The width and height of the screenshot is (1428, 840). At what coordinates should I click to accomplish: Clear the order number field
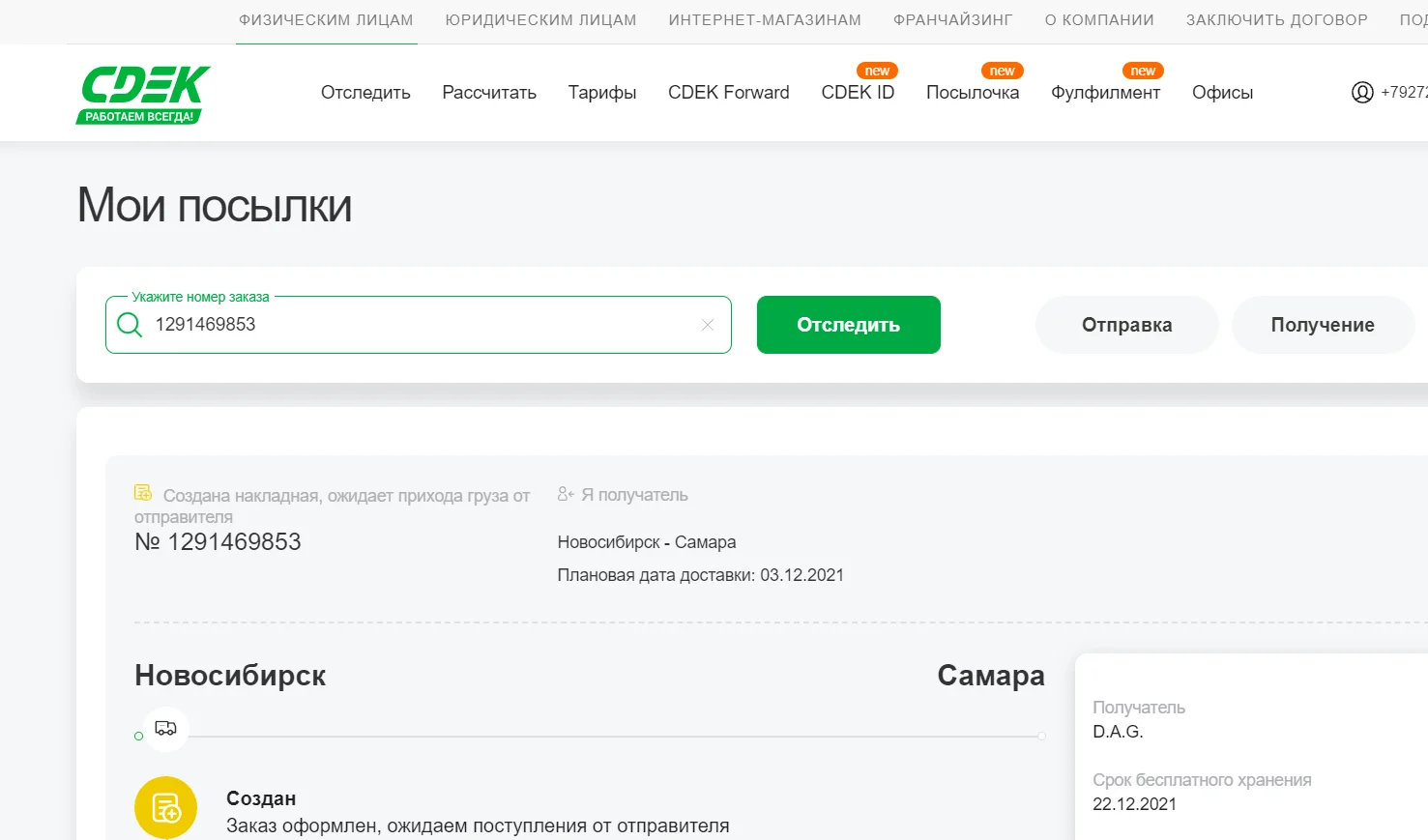click(708, 325)
